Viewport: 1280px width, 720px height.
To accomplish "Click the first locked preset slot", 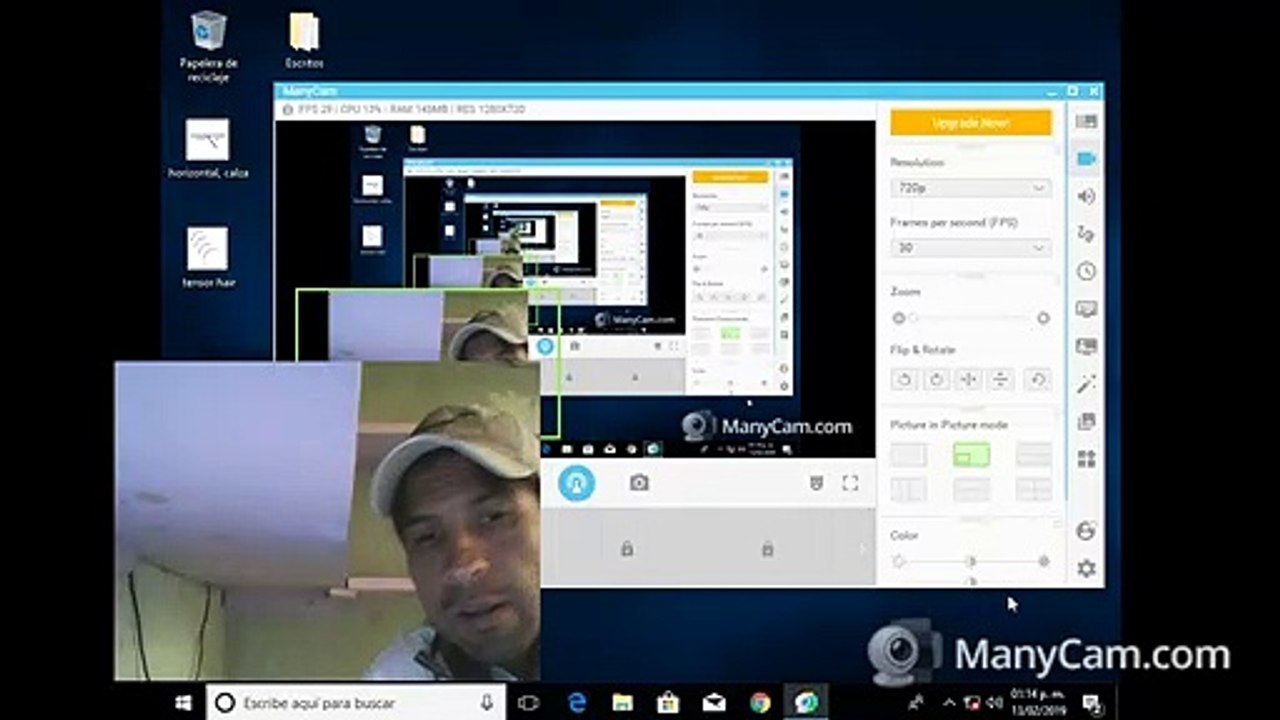I will [626, 548].
